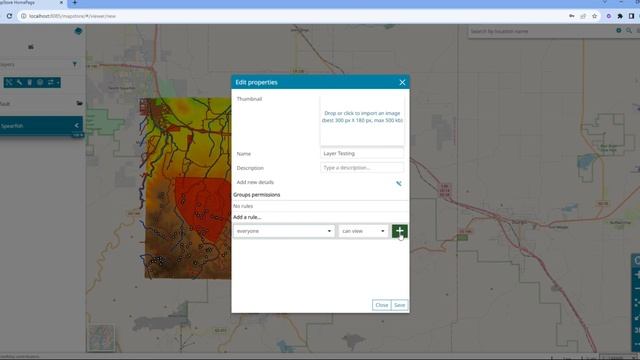Screen dimensions: 640x360
Task: Open the can view permission dropdown
Action: coord(363,231)
